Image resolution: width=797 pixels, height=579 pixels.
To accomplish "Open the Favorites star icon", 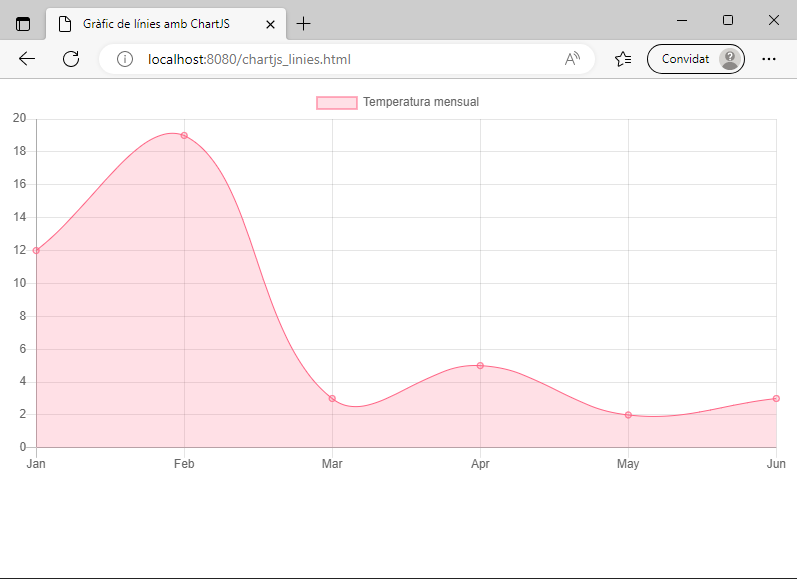I will pyautogui.click(x=623, y=59).
